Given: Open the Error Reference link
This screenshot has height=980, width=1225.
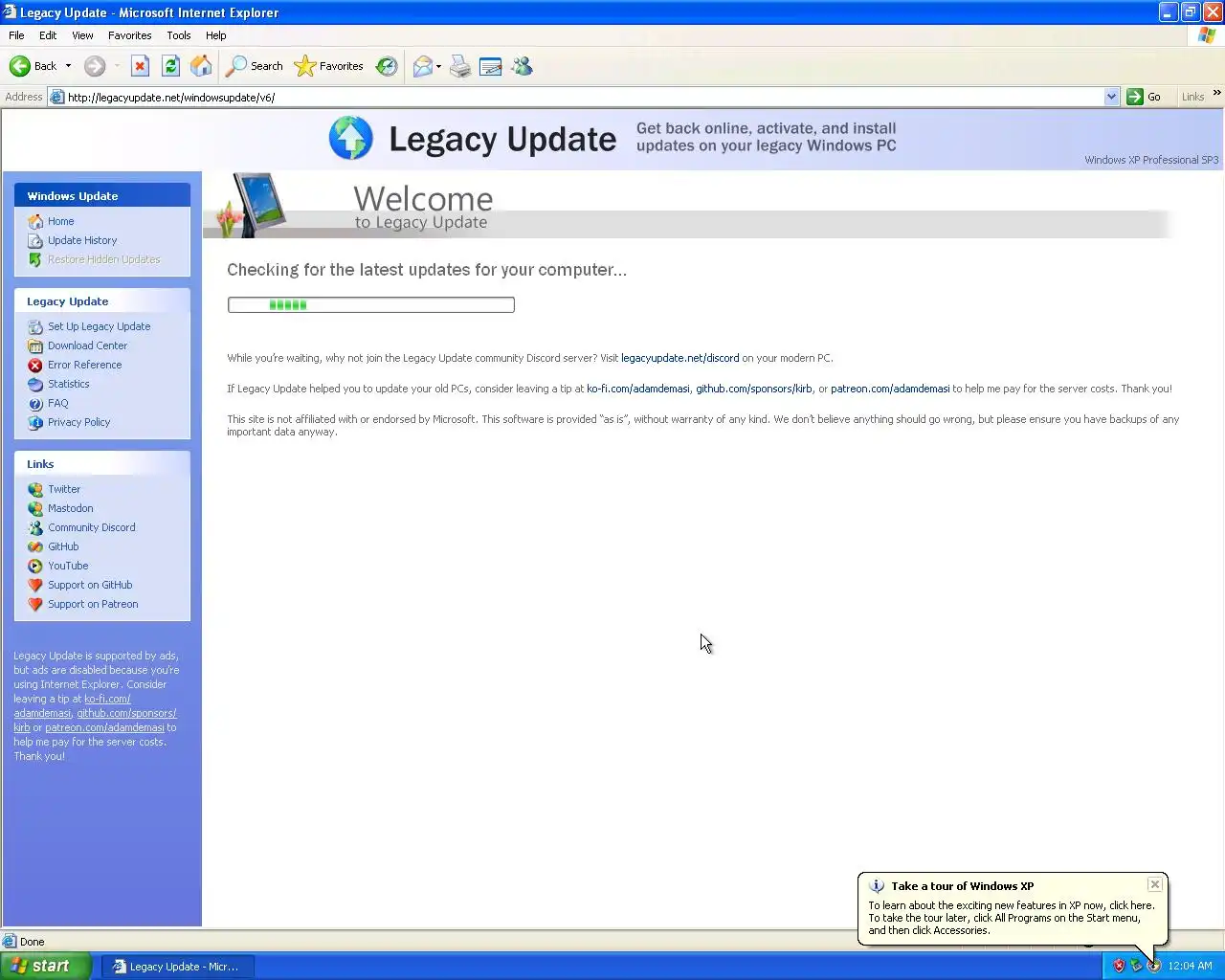Looking at the screenshot, I should coord(84,365).
